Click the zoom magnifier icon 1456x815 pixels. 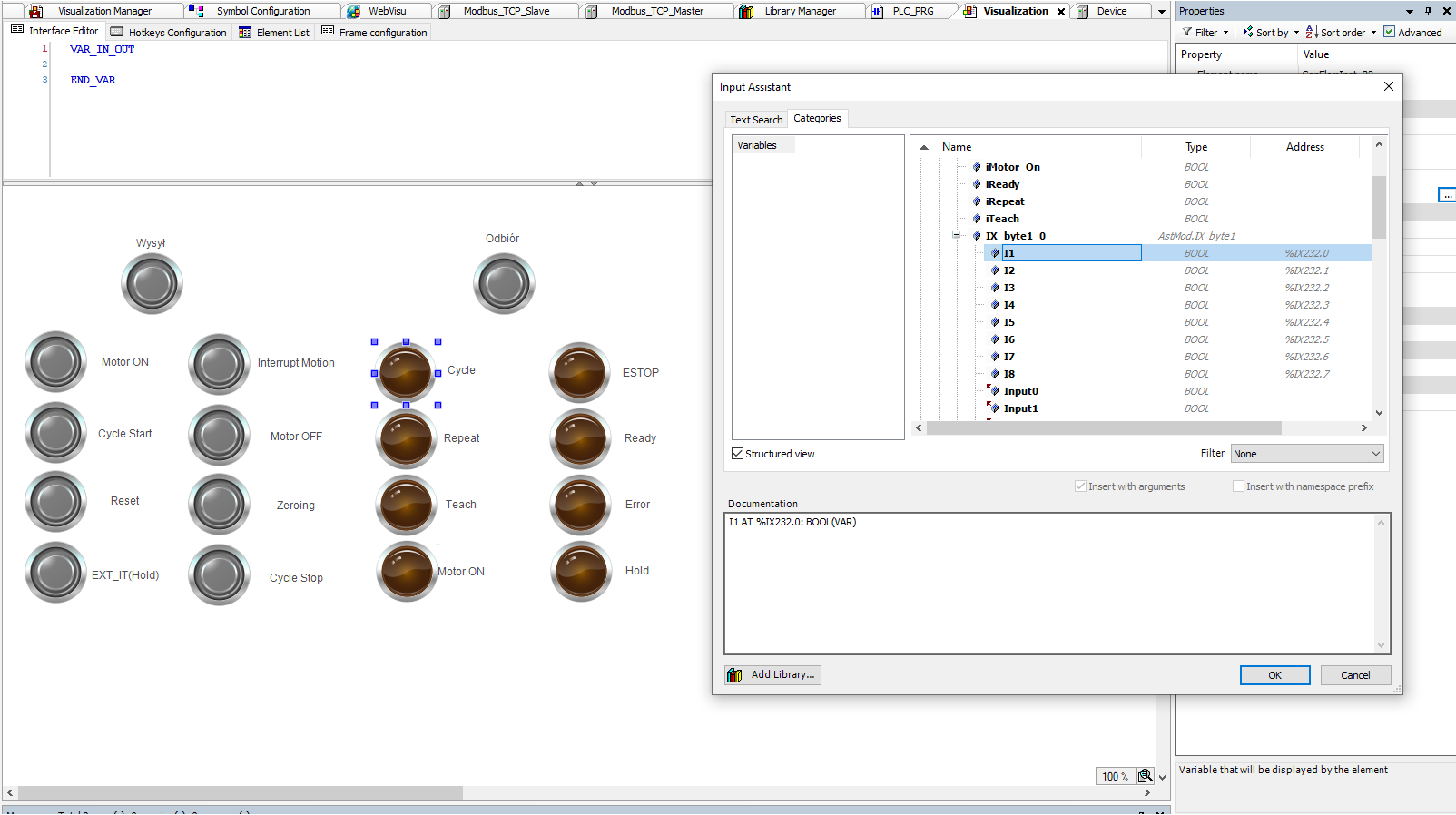[1146, 776]
